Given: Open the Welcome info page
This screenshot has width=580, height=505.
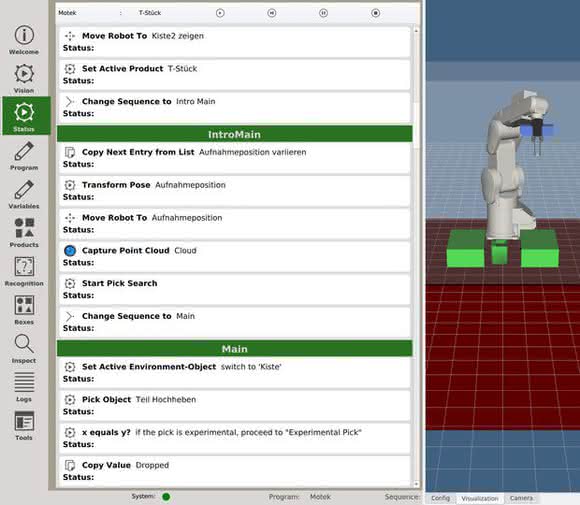Looking at the screenshot, I should click(x=24, y=39).
